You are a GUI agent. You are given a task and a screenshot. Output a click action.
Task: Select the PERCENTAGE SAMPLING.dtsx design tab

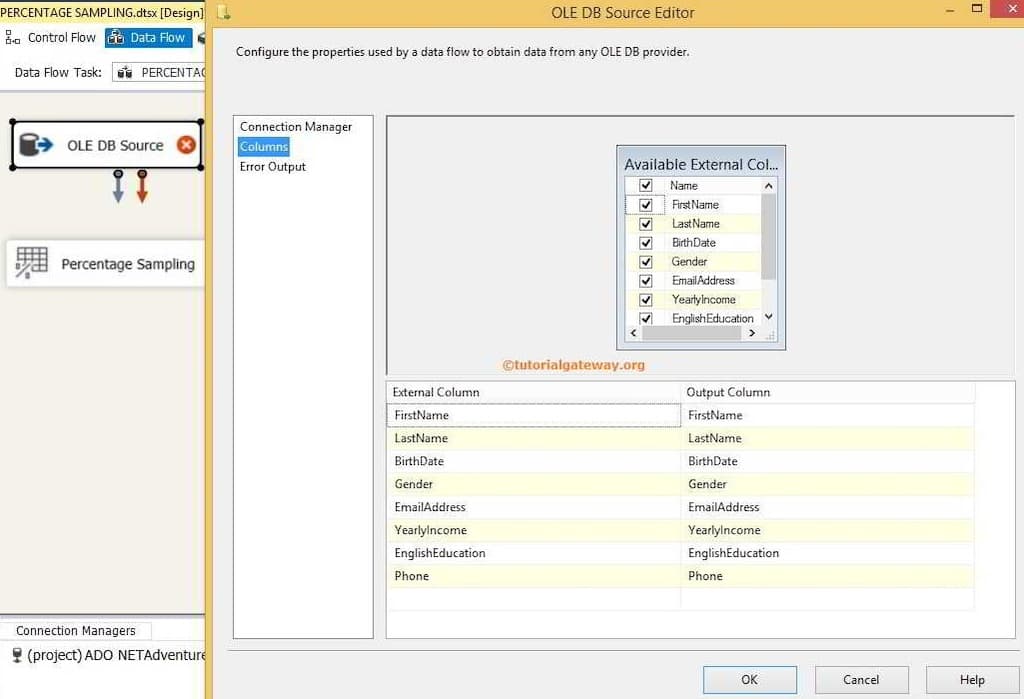click(103, 12)
